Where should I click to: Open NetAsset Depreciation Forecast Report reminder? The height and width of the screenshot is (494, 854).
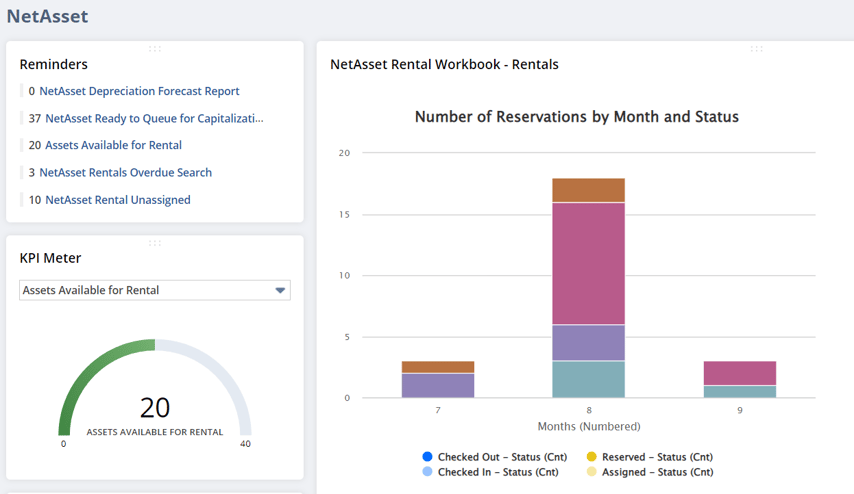(x=139, y=91)
